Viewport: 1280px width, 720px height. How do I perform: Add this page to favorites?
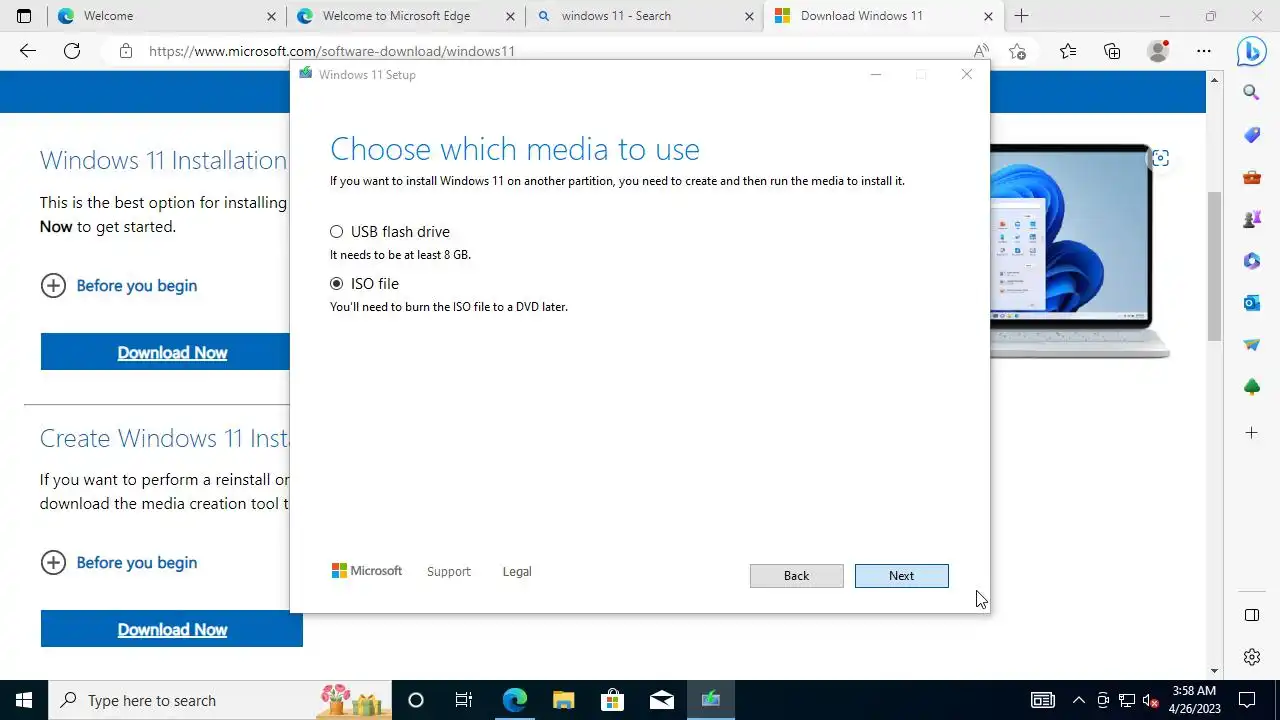(x=1018, y=51)
